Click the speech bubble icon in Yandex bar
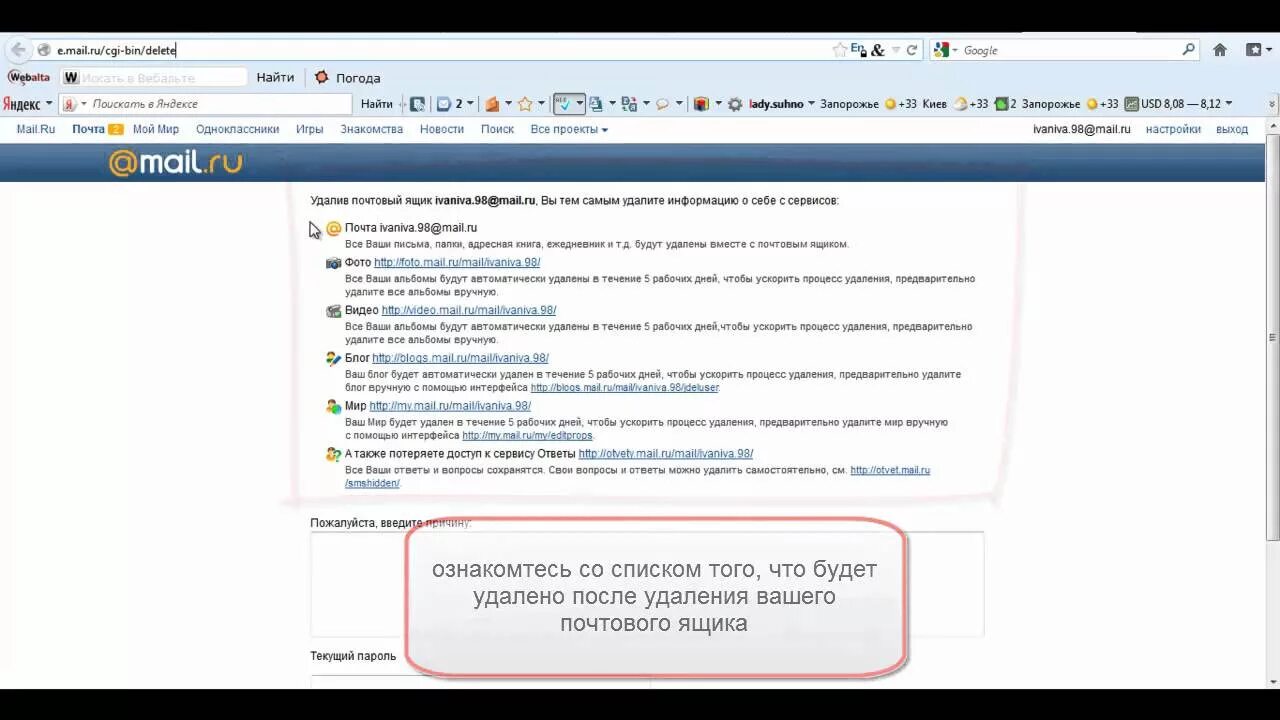Image resolution: width=1280 pixels, height=720 pixels. click(662, 103)
